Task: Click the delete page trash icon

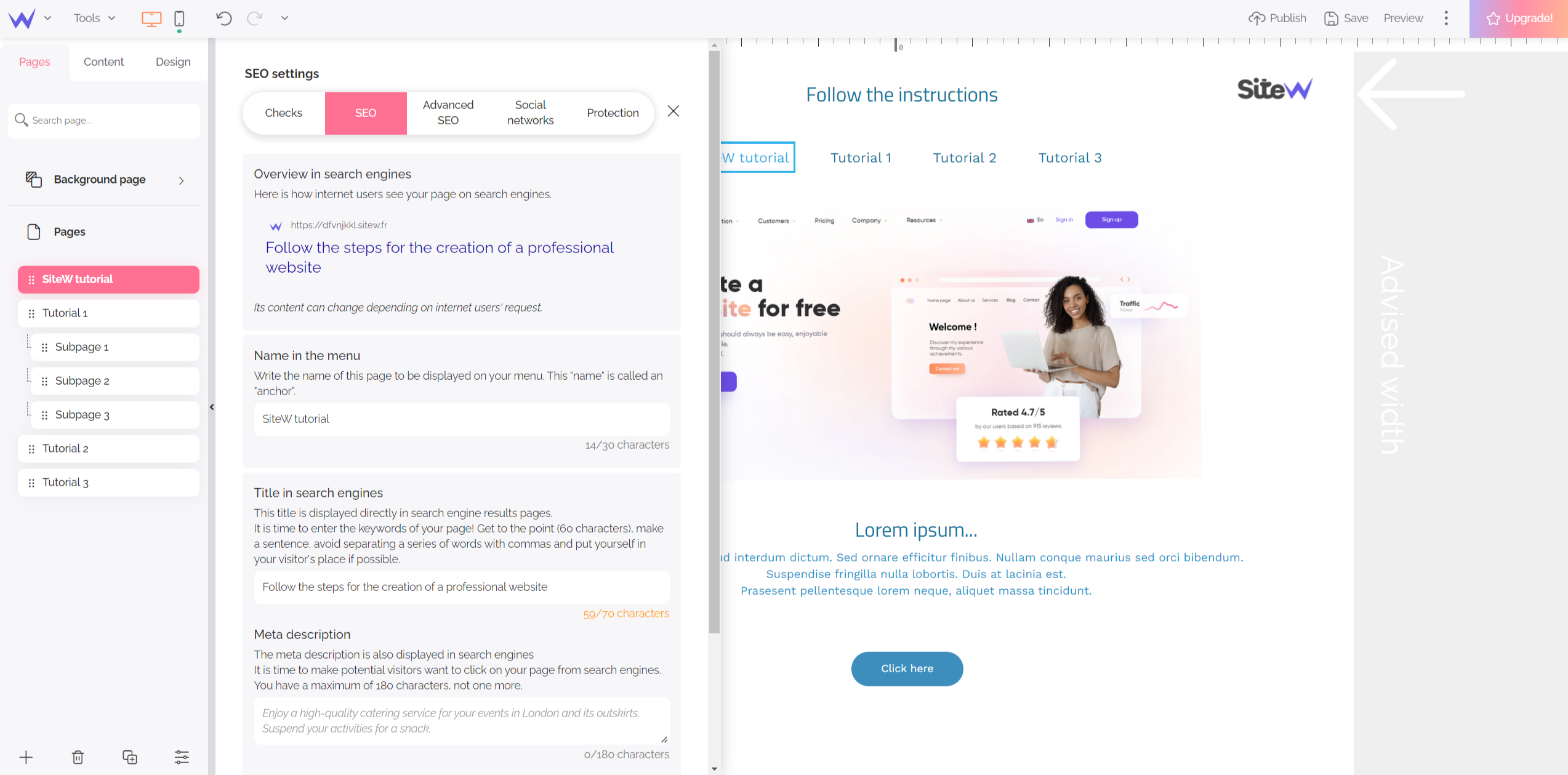Action: point(79,758)
